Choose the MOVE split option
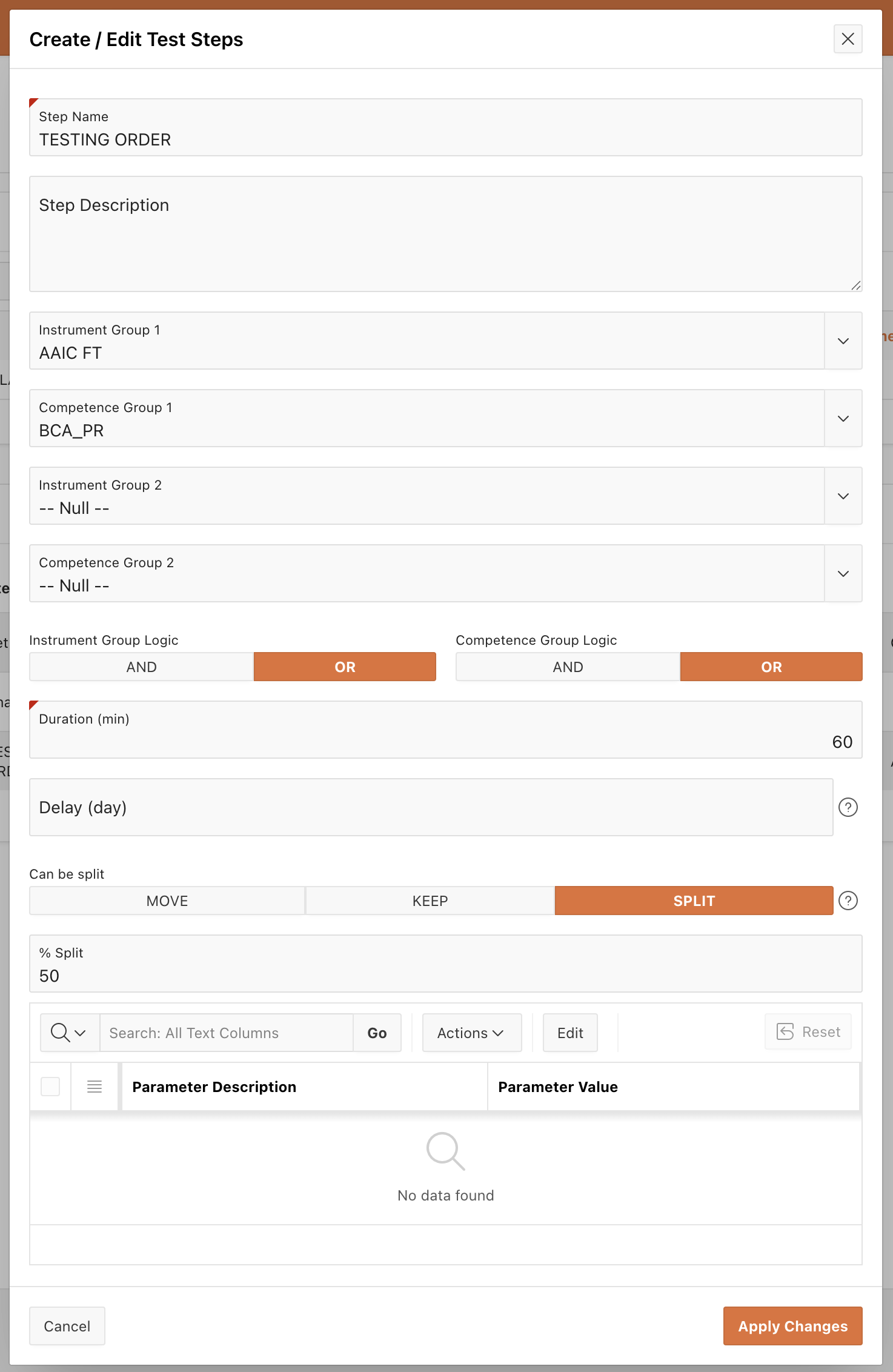The height and width of the screenshot is (1372, 893). pyautogui.click(x=167, y=901)
